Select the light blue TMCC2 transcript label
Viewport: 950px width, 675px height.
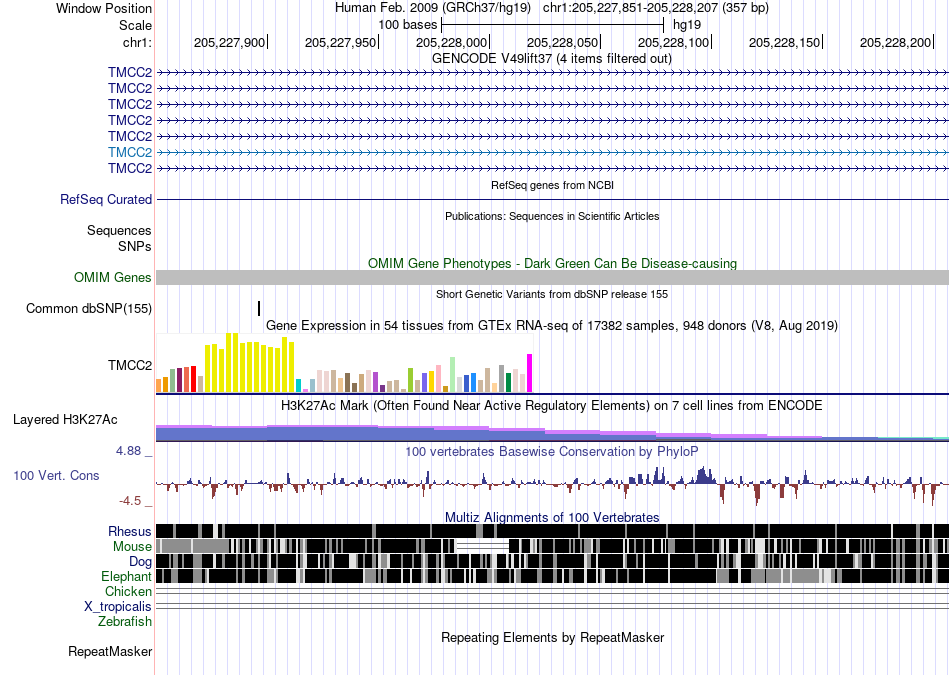[130, 152]
